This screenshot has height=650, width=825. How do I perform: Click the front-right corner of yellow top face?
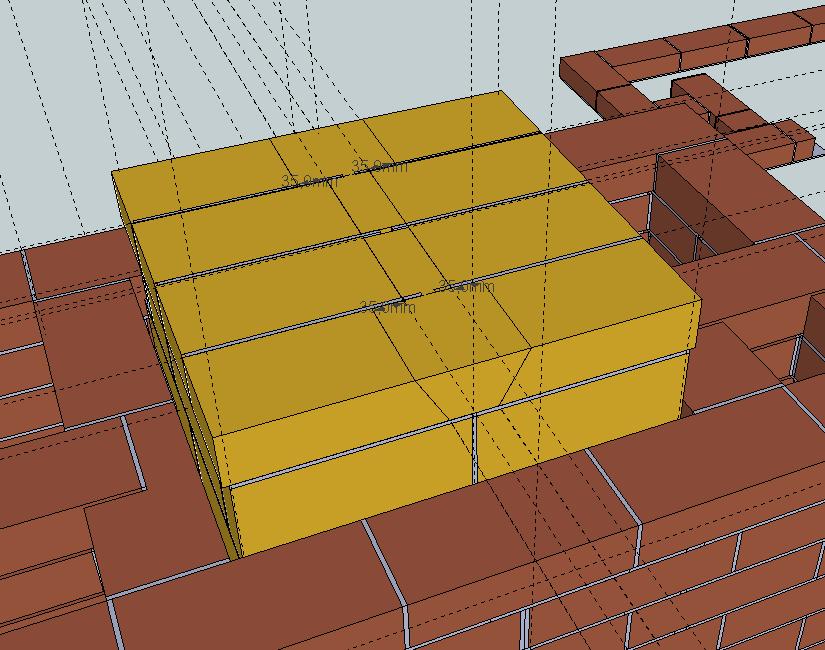pos(697,301)
